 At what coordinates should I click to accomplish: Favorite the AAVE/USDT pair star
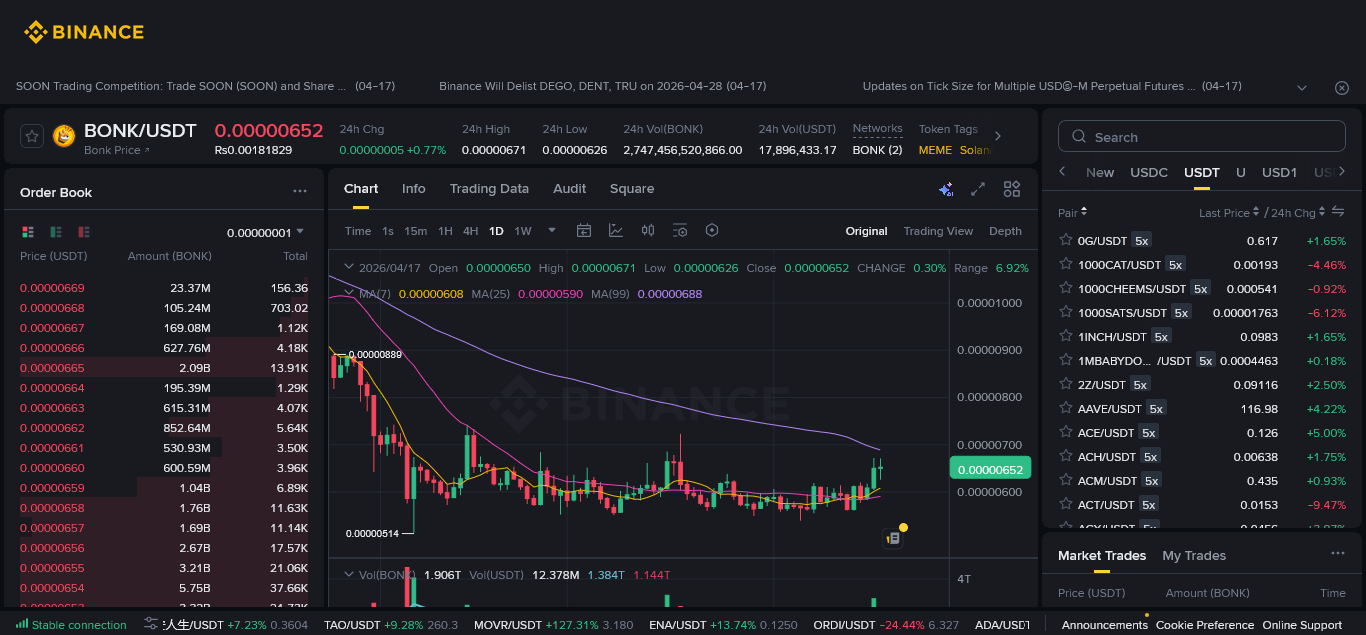pos(1065,408)
